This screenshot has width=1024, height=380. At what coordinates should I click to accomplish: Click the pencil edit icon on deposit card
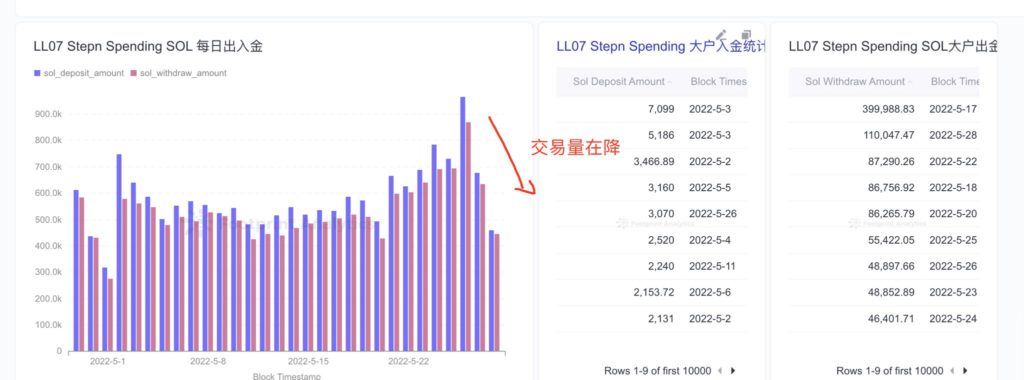click(721, 35)
